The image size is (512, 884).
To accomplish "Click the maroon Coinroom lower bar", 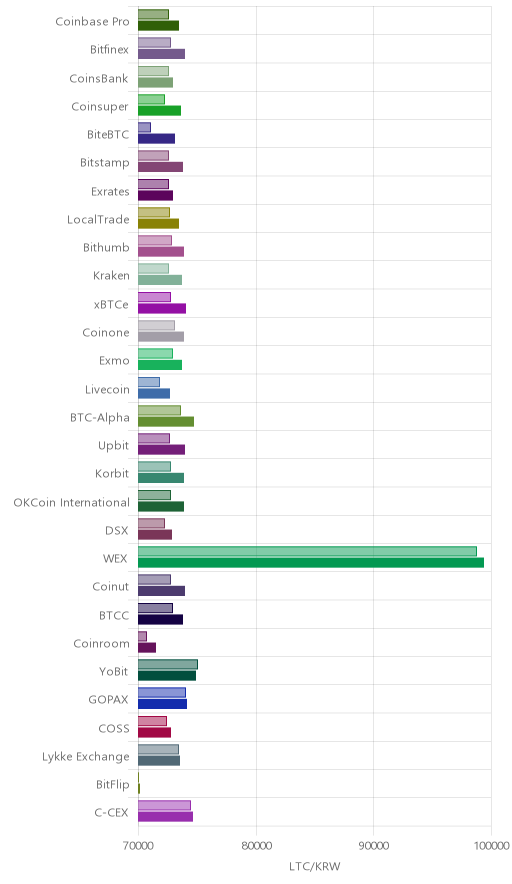I will 147,648.
